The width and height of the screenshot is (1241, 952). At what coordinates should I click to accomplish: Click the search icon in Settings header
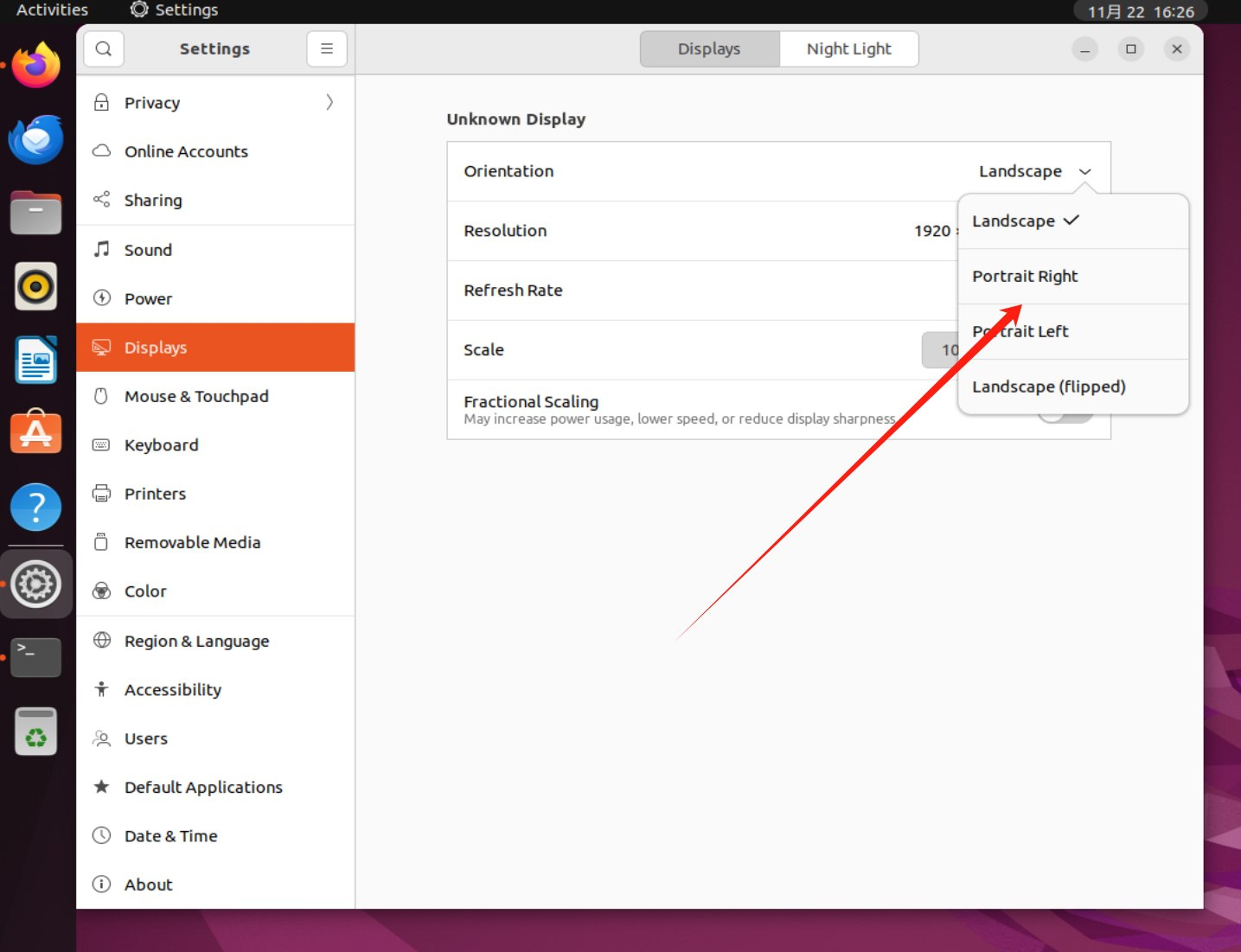104,49
